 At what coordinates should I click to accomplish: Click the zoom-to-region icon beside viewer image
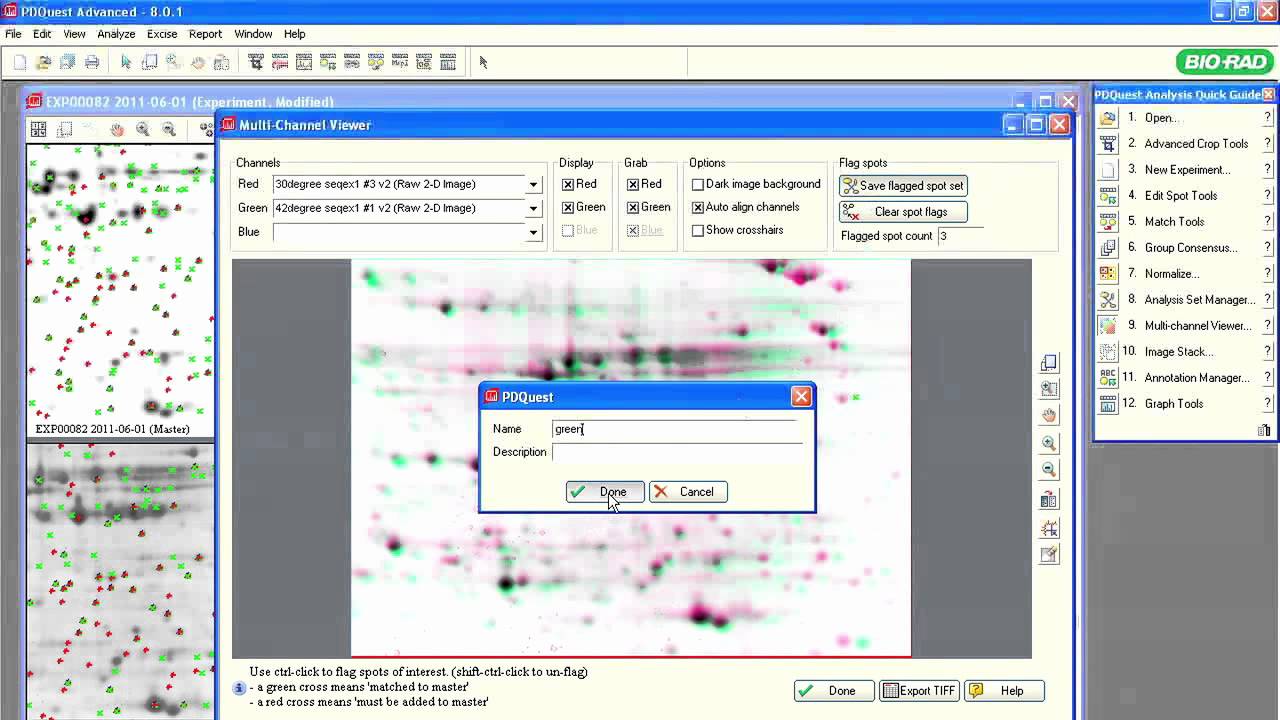click(x=1049, y=389)
